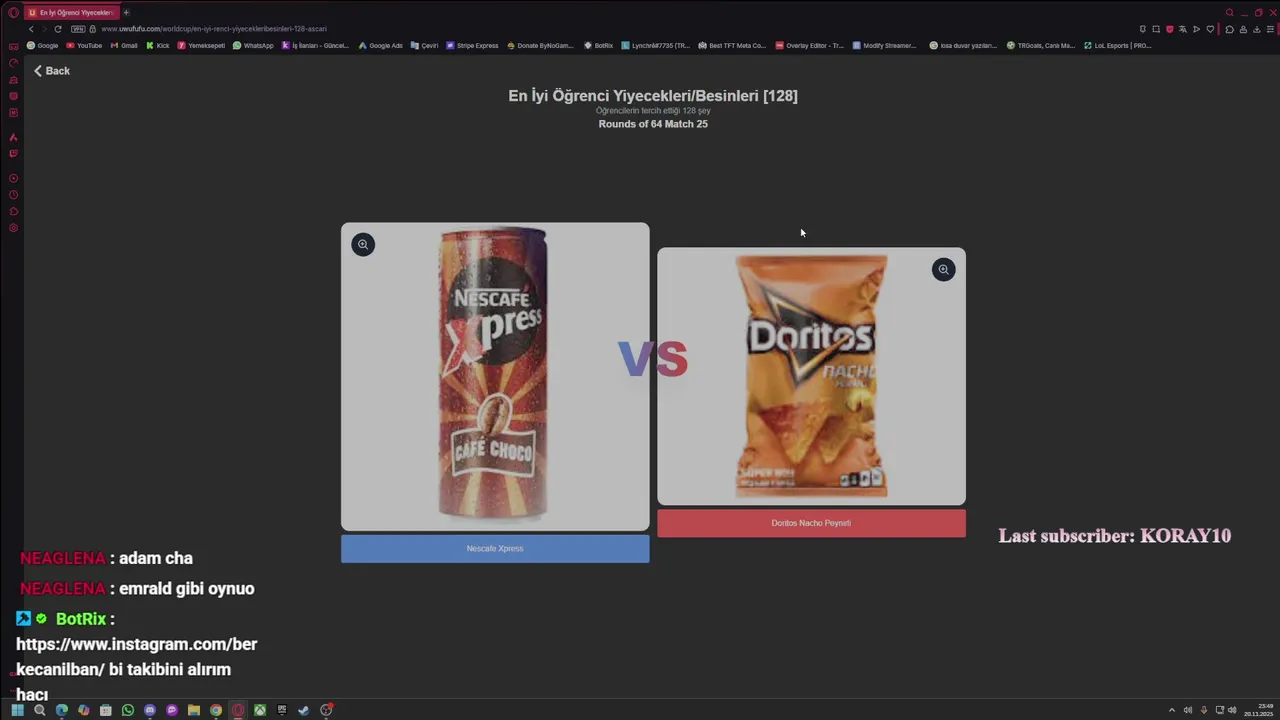
Task: Open the WhatsApp bookmark
Action: (x=253, y=46)
